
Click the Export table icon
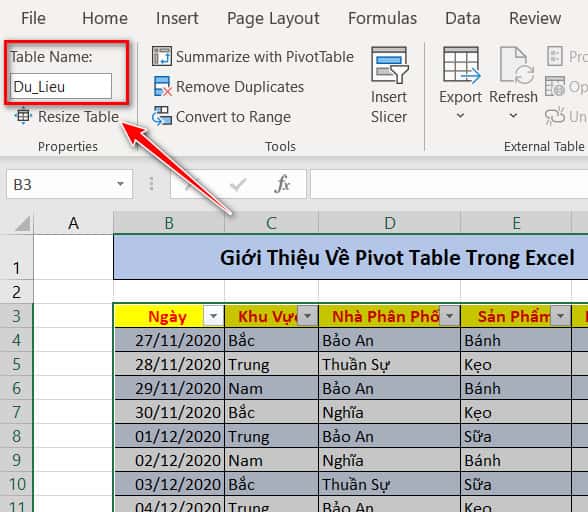point(461,65)
